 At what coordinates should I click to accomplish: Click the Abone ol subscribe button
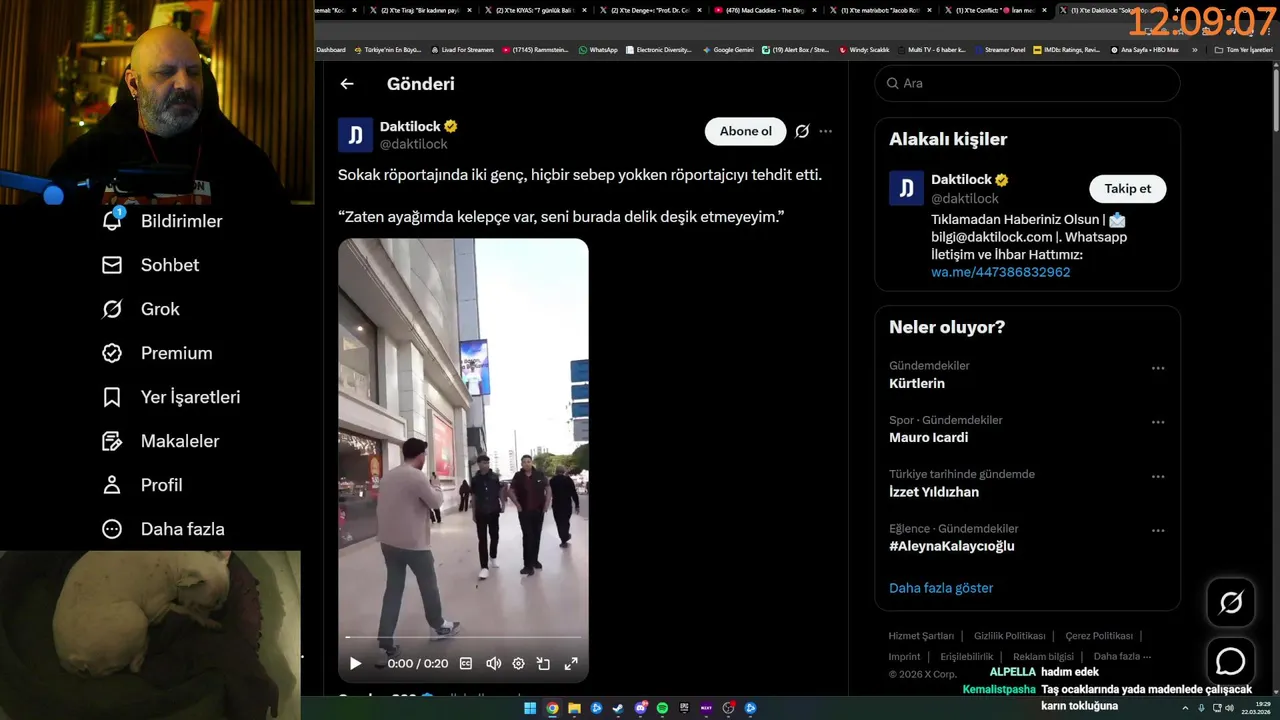point(746,131)
